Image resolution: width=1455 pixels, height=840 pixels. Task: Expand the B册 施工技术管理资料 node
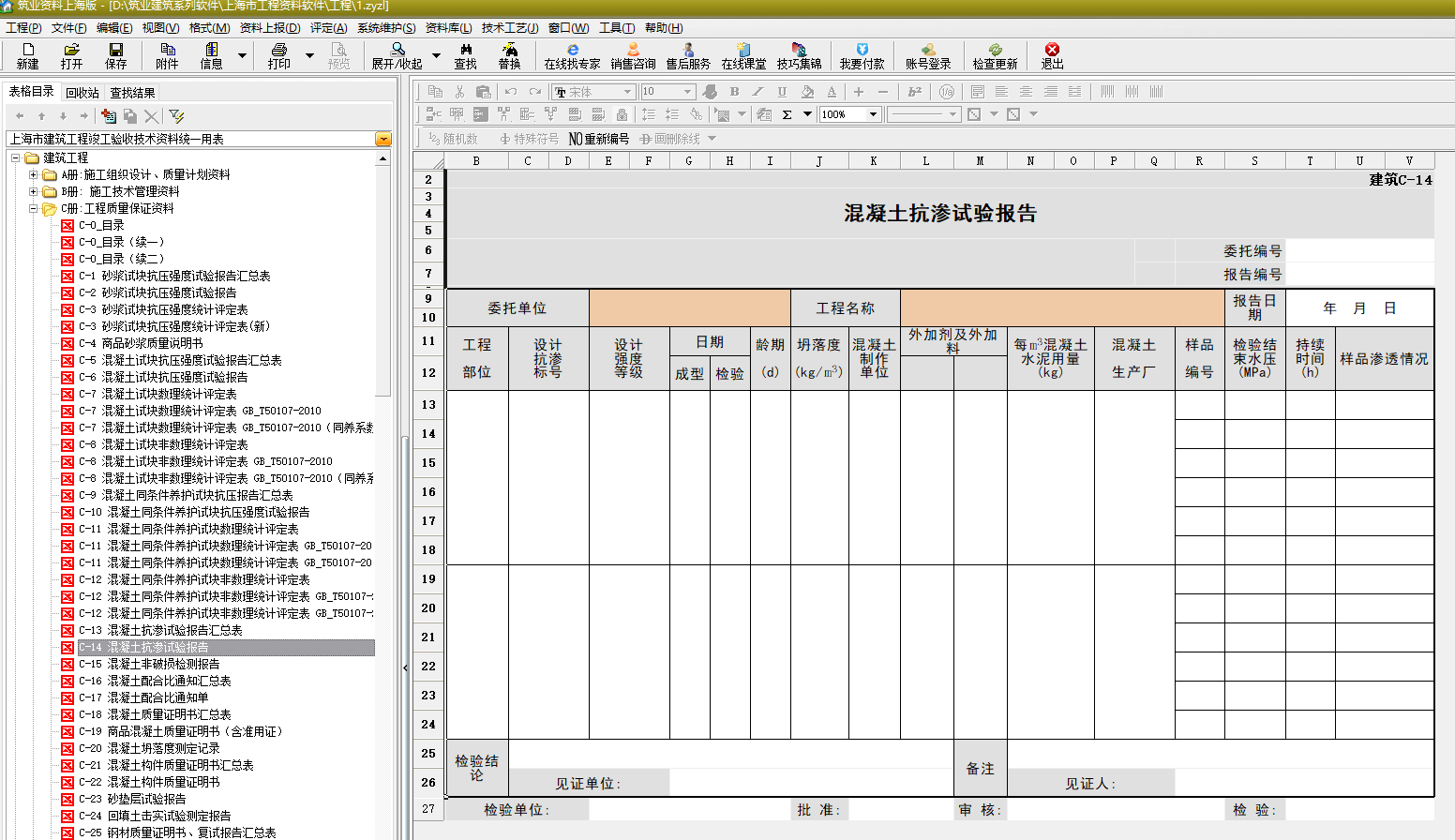[34, 191]
